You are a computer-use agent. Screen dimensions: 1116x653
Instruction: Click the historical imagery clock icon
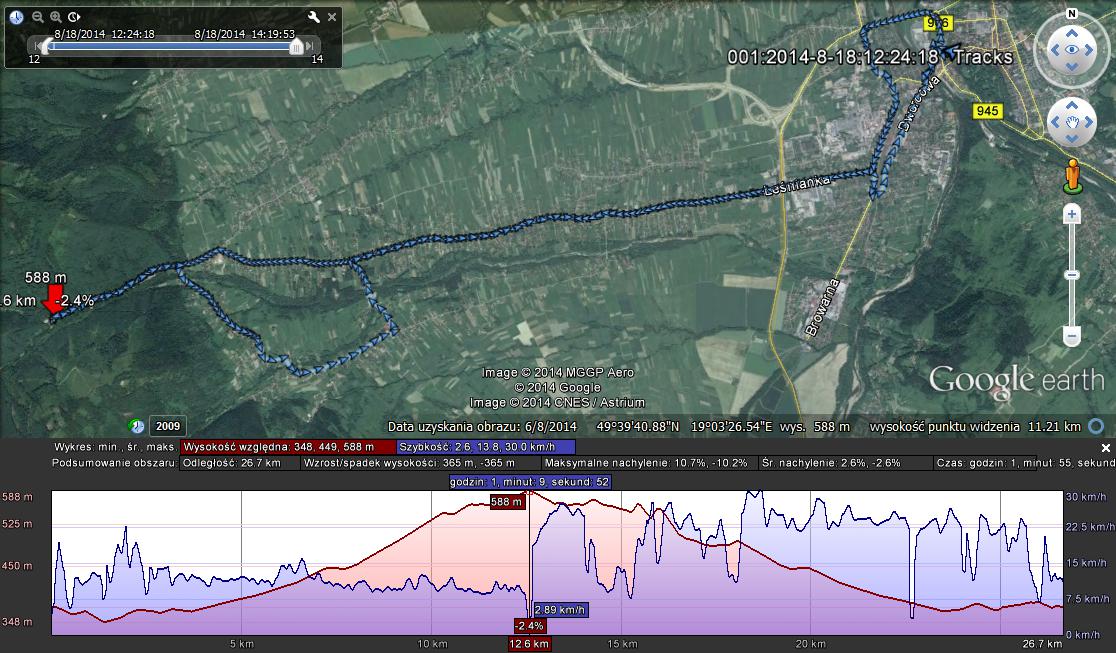[17, 17]
